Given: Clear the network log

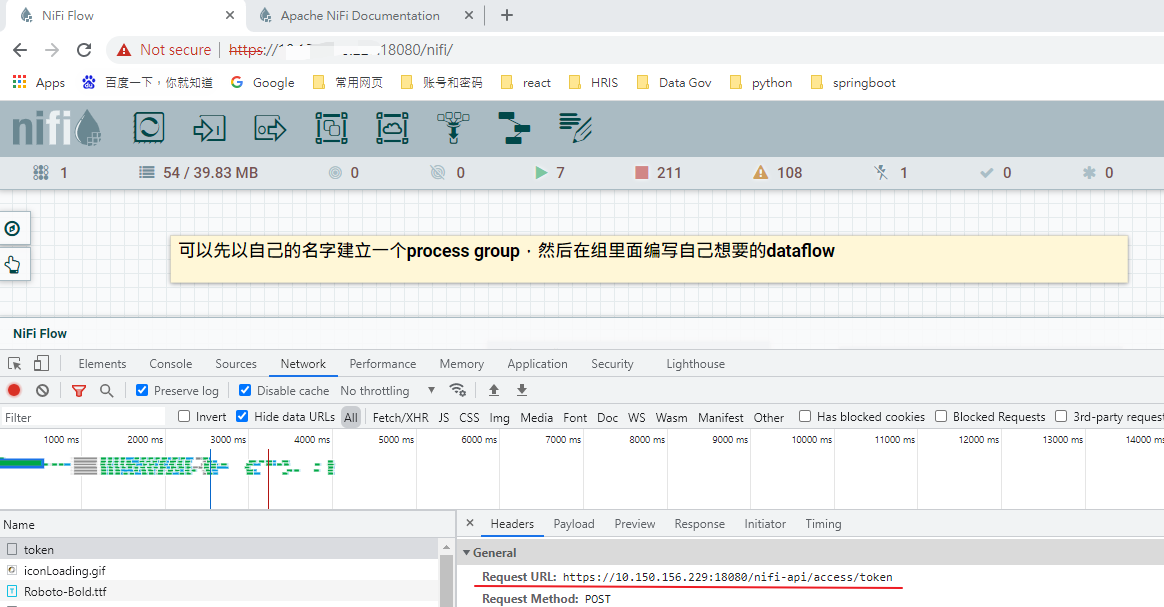Looking at the screenshot, I should (42, 390).
